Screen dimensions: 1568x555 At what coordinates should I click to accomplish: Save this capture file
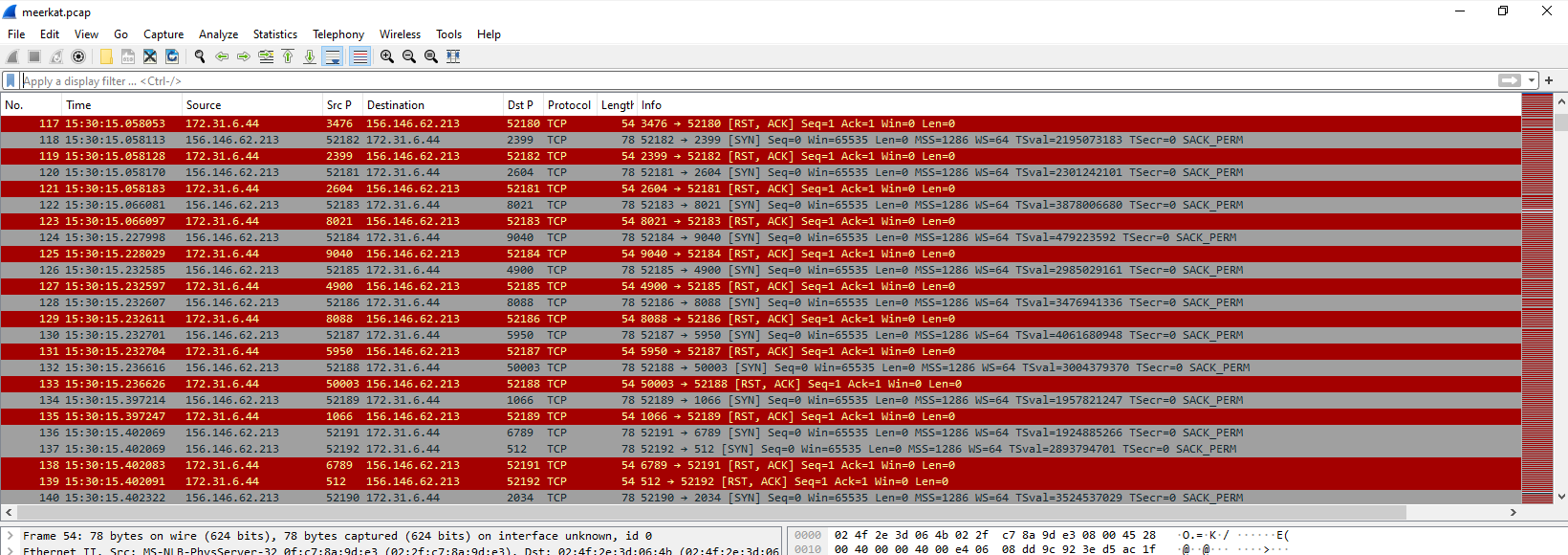(x=128, y=56)
